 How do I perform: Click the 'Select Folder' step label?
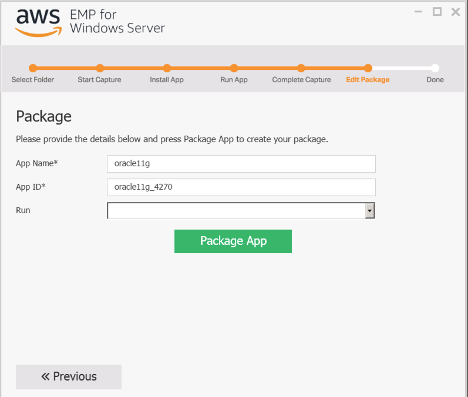coord(33,80)
